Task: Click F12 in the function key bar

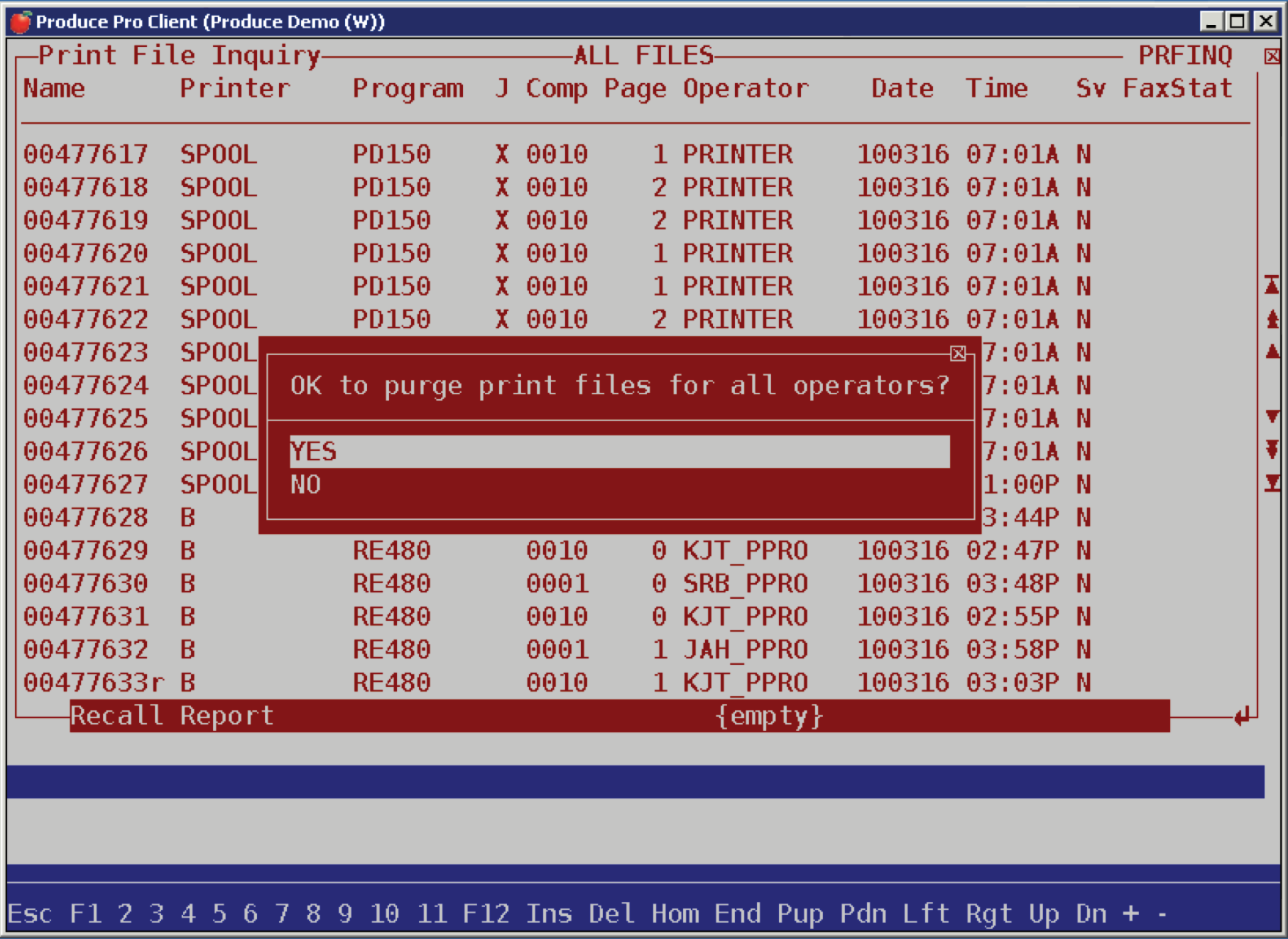Action: [486, 913]
